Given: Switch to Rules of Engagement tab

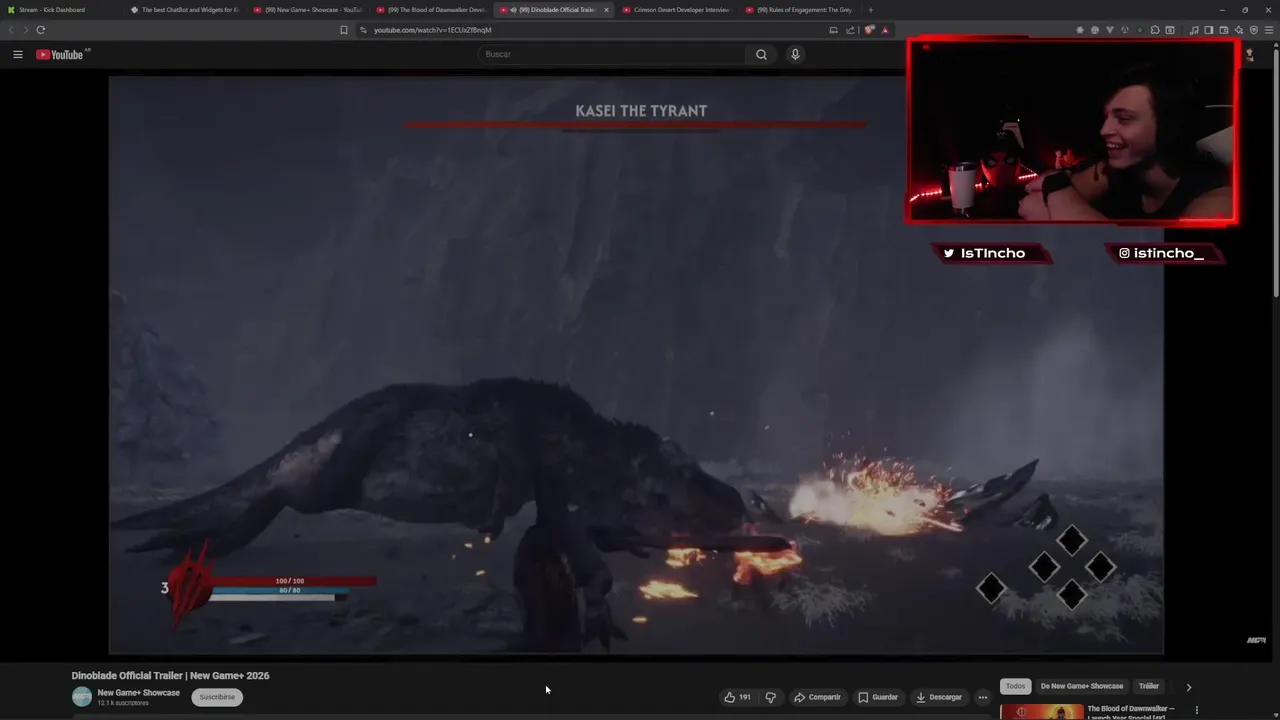Looking at the screenshot, I should click(x=800, y=10).
